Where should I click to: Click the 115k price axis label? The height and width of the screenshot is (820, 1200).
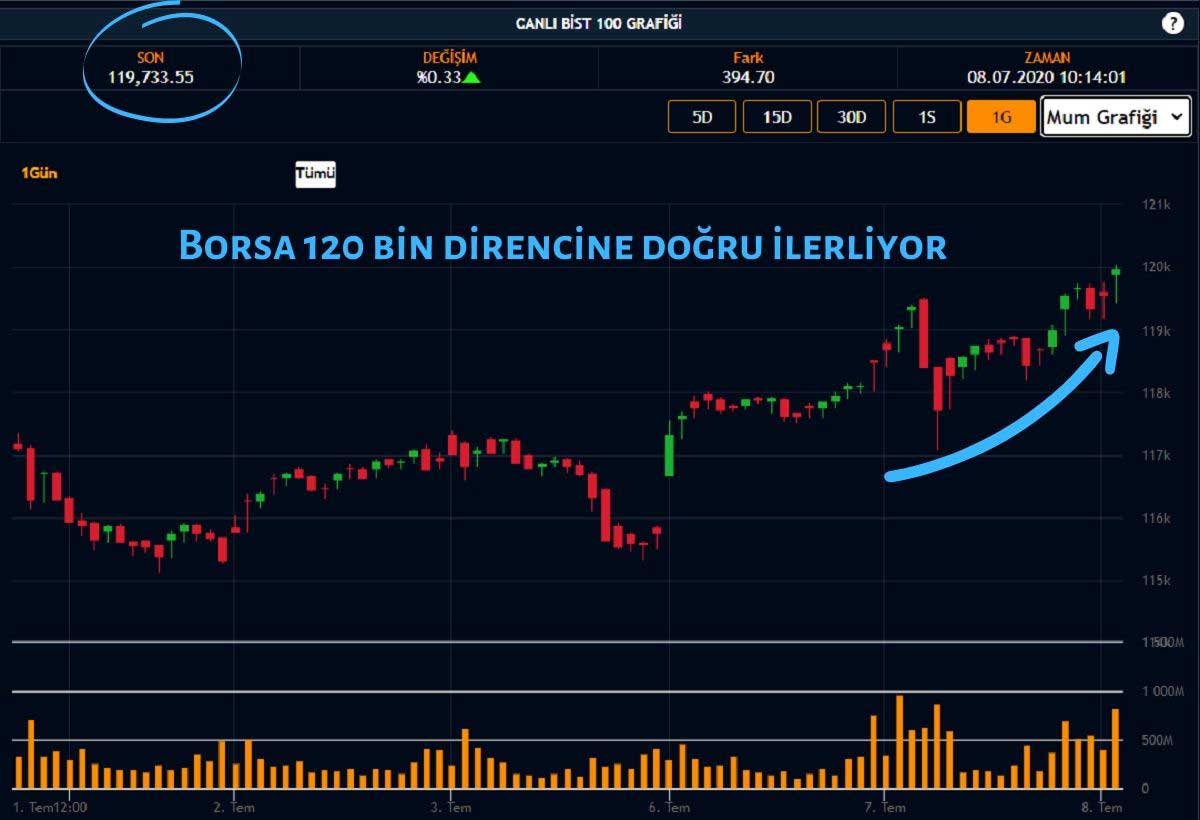(1156, 581)
